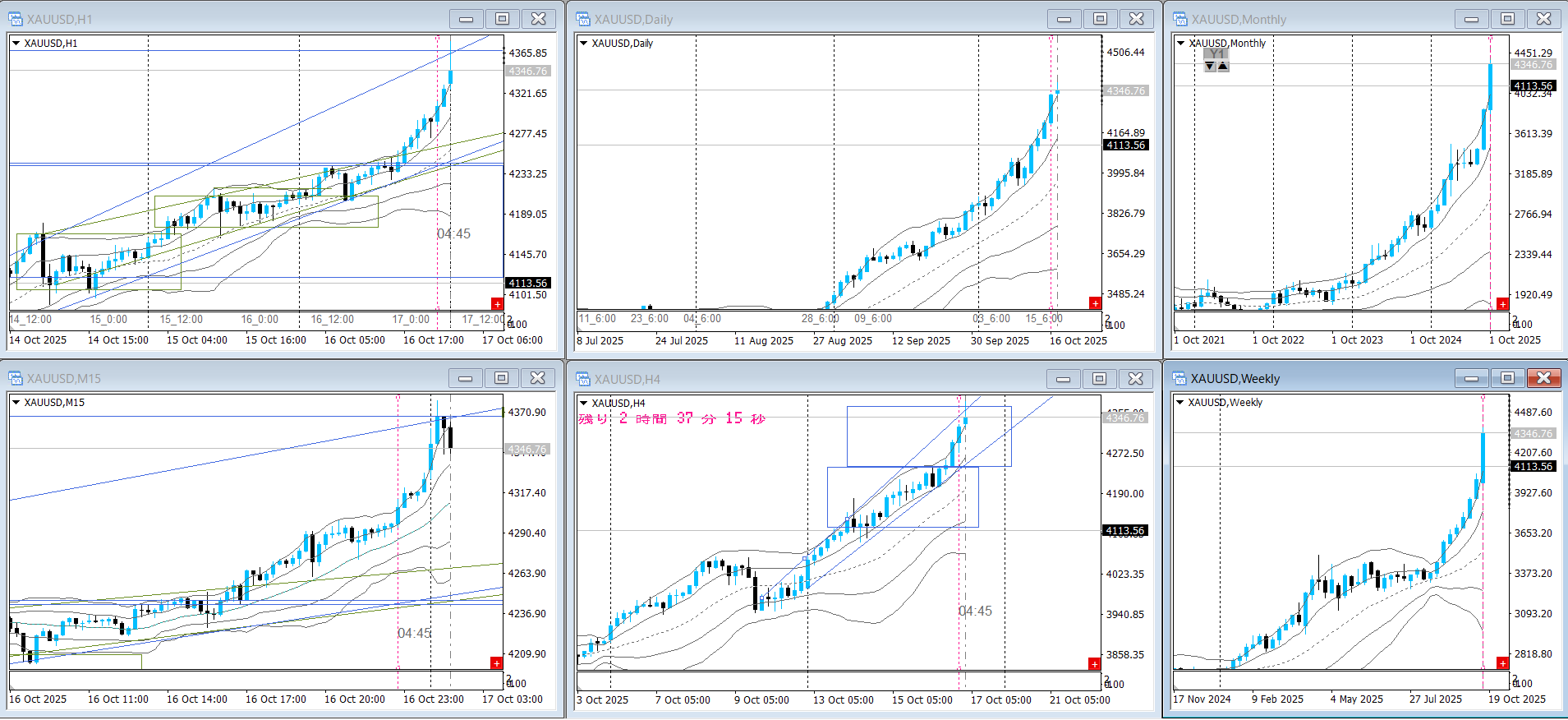Click the red plus icon in H1 chart
The width and height of the screenshot is (1568, 720).
coord(497,304)
